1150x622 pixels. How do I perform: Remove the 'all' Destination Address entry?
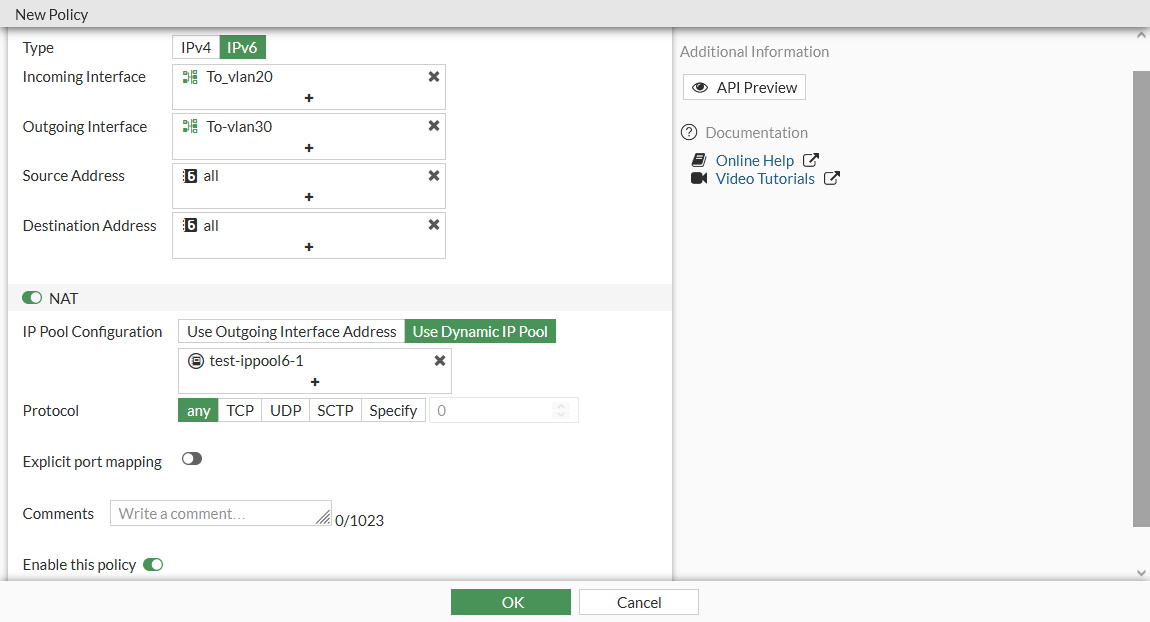pos(433,224)
